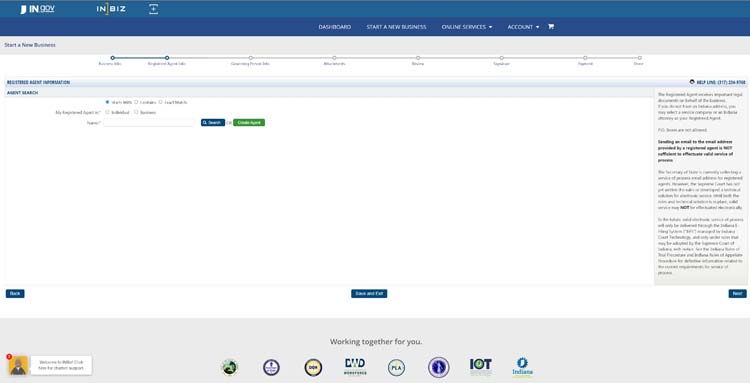Click the Save and Exit button
The image size is (750, 383).
pyautogui.click(x=369, y=294)
